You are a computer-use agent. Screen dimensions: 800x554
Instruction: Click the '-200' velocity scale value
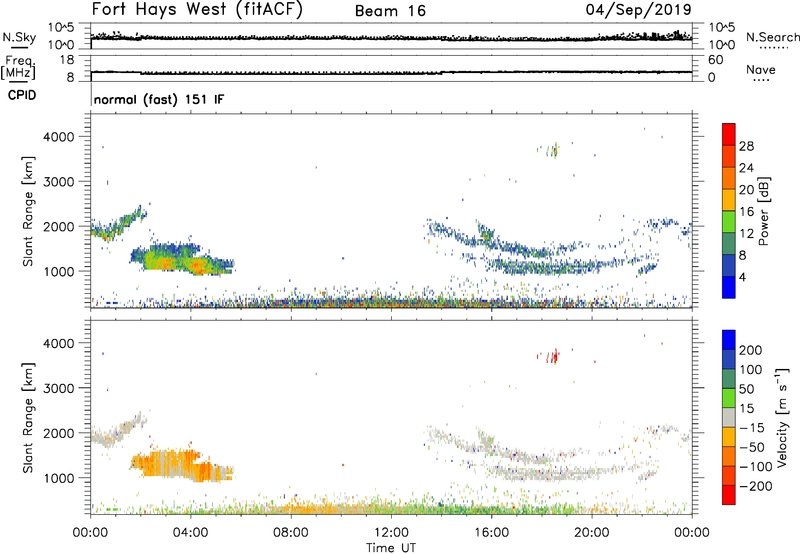755,486
